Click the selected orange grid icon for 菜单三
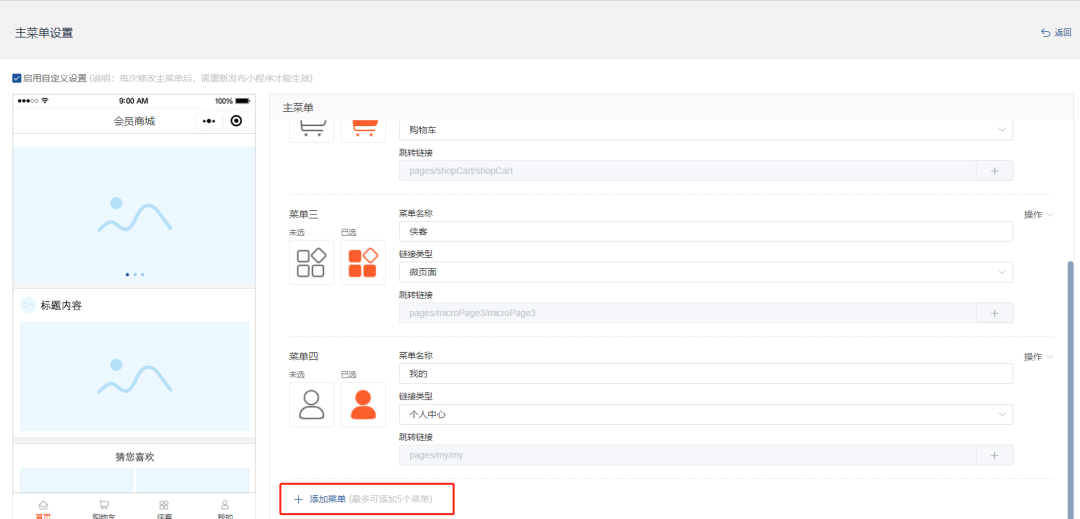The height and width of the screenshot is (519, 1080). click(x=363, y=262)
